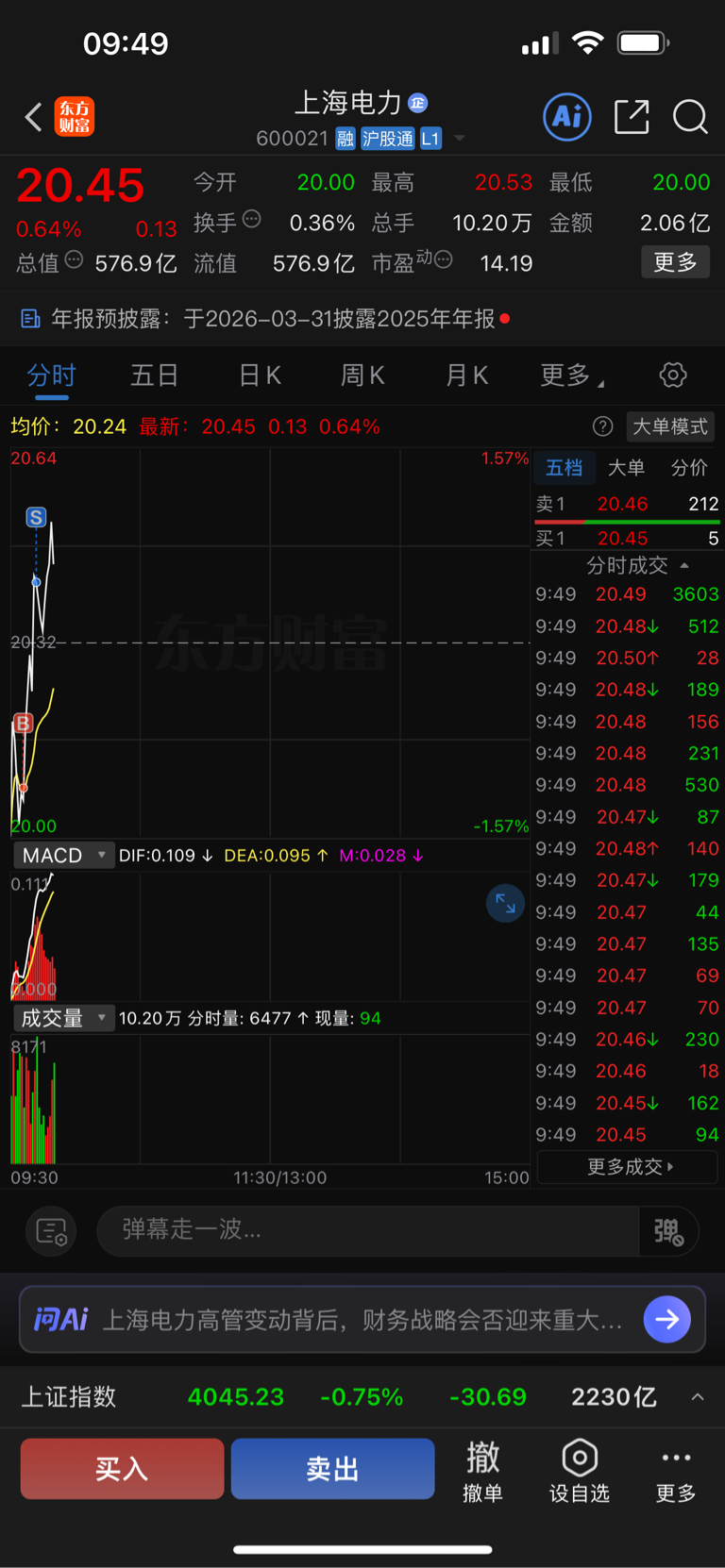The height and width of the screenshot is (1568, 725).
Task: Tap 设自选 add to watchlist icon
Action: (580, 1471)
